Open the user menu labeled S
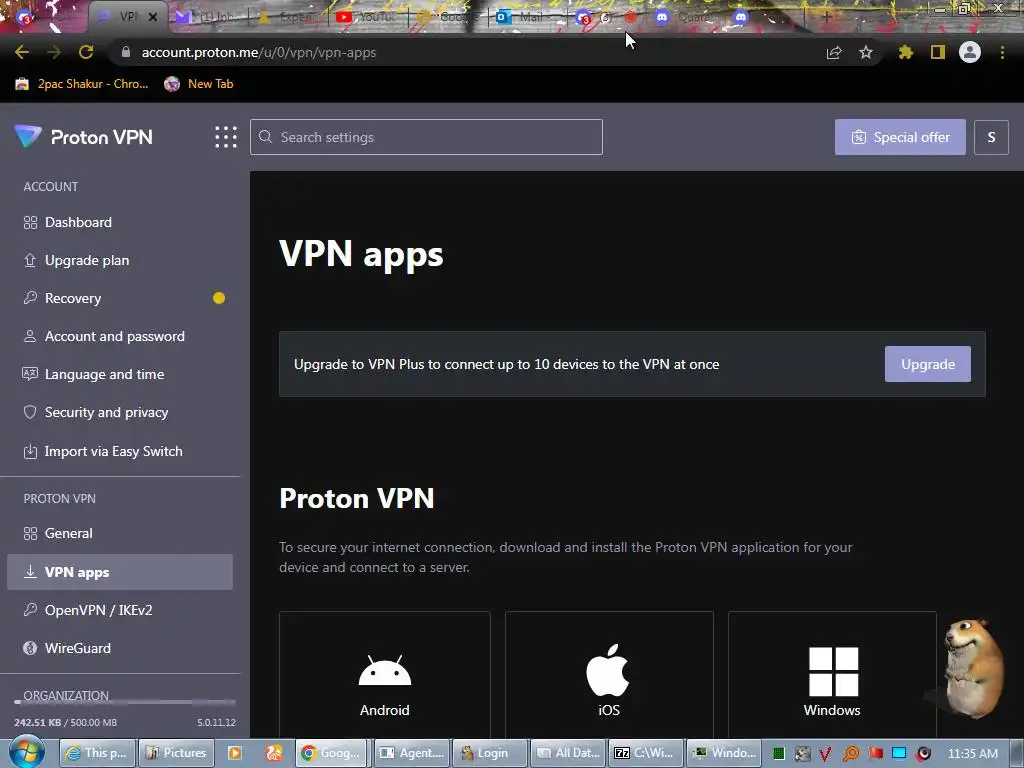The height and width of the screenshot is (768, 1024). click(991, 137)
